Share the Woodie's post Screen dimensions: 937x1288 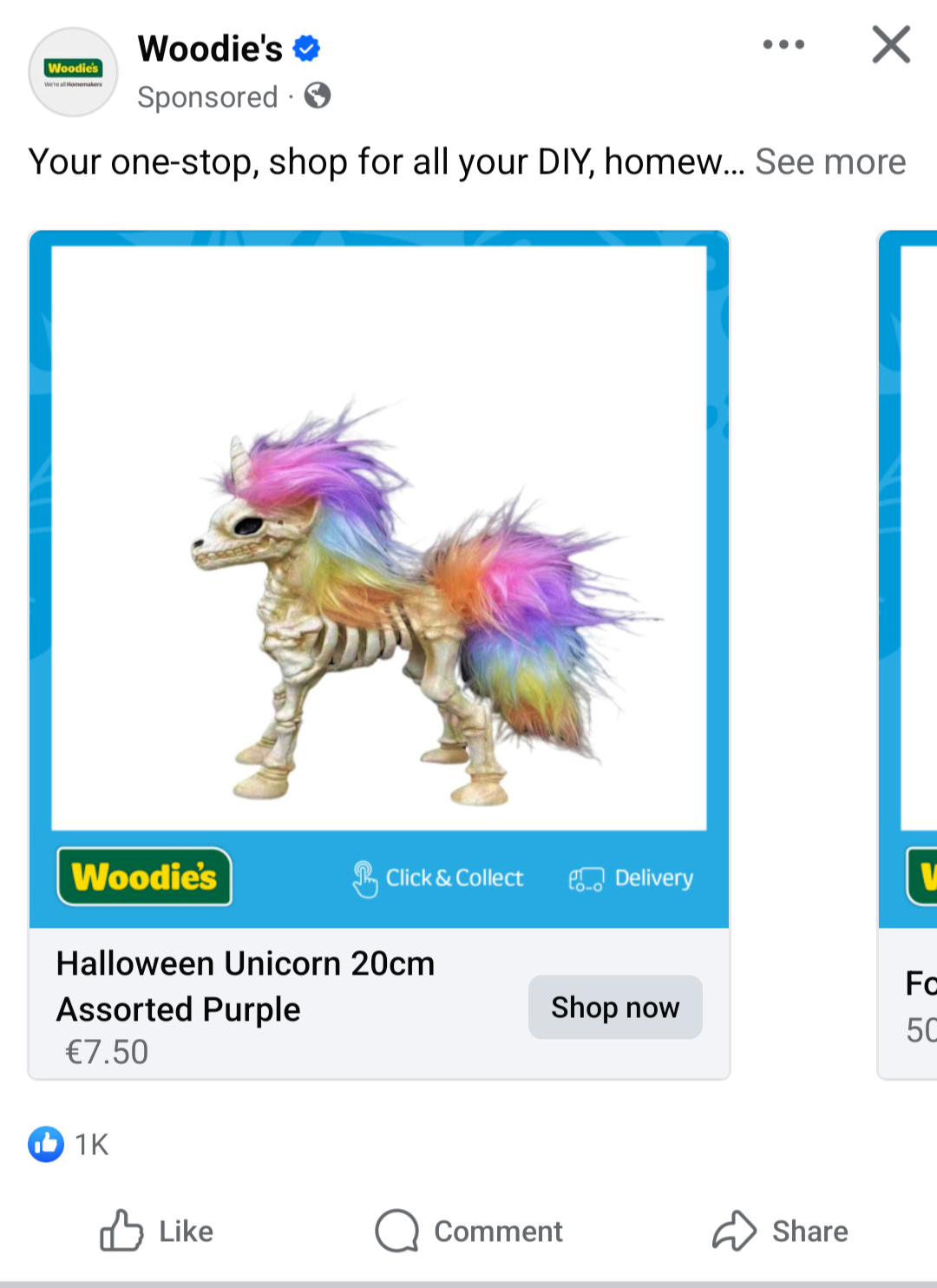pyautogui.click(x=780, y=1231)
